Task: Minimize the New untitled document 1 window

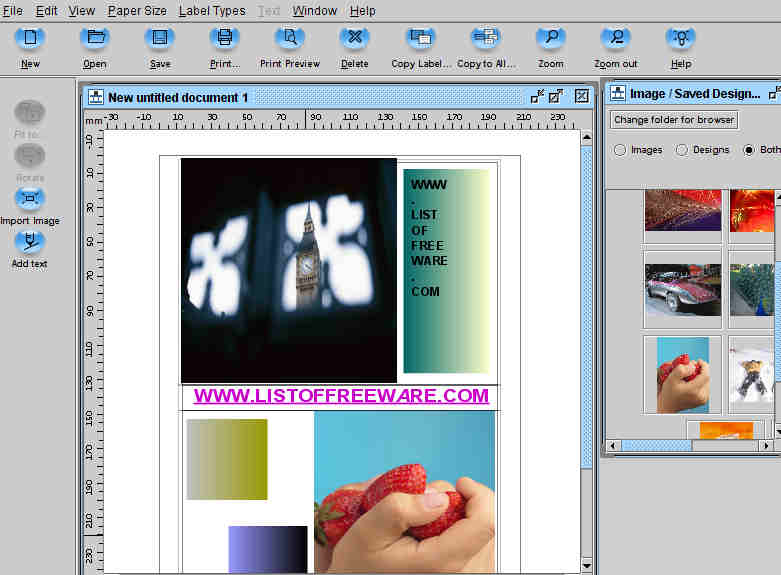Action: (x=537, y=96)
